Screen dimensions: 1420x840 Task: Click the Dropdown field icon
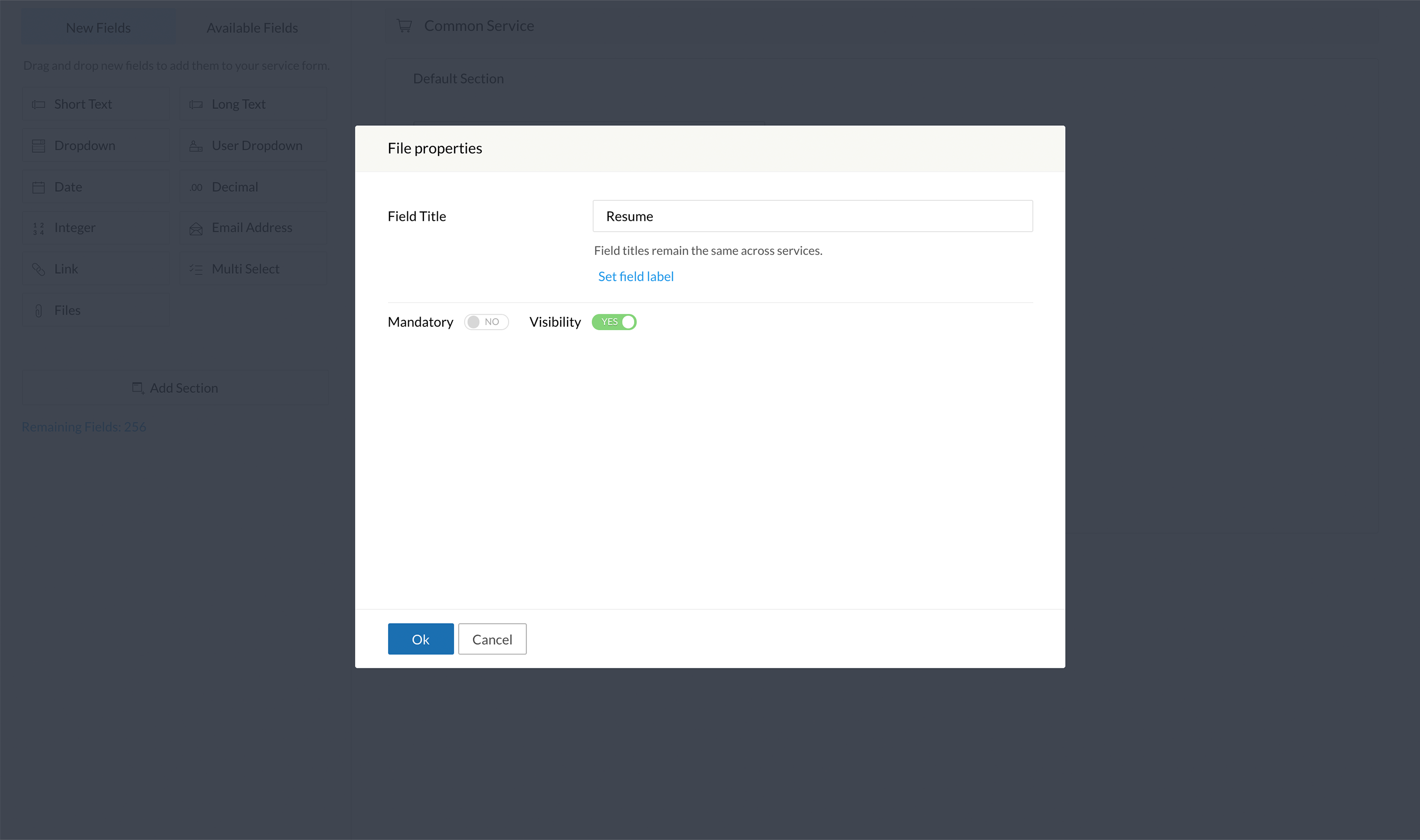(38, 146)
